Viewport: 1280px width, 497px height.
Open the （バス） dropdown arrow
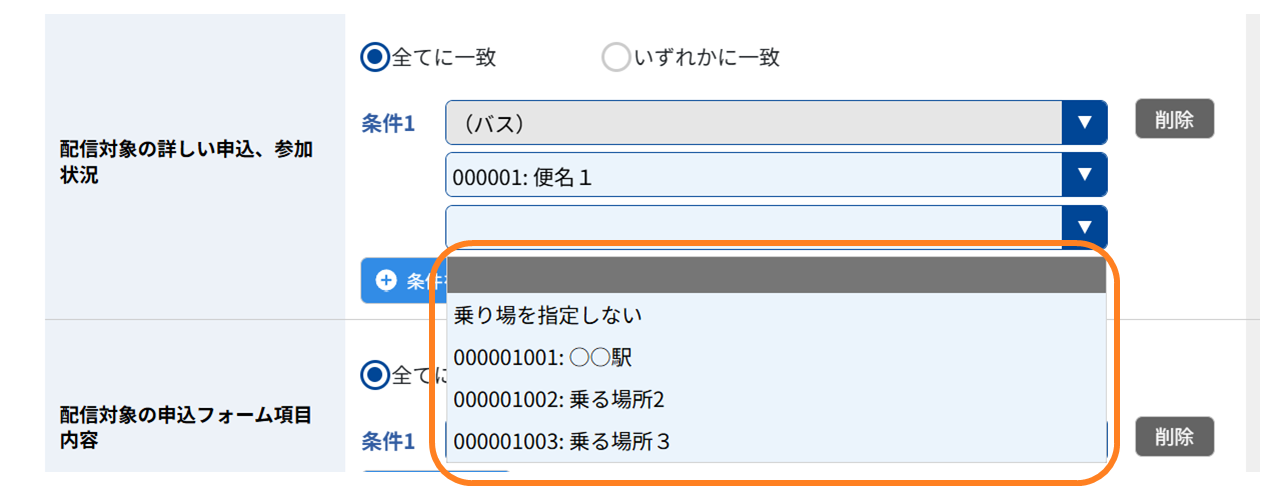tap(1085, 122)
